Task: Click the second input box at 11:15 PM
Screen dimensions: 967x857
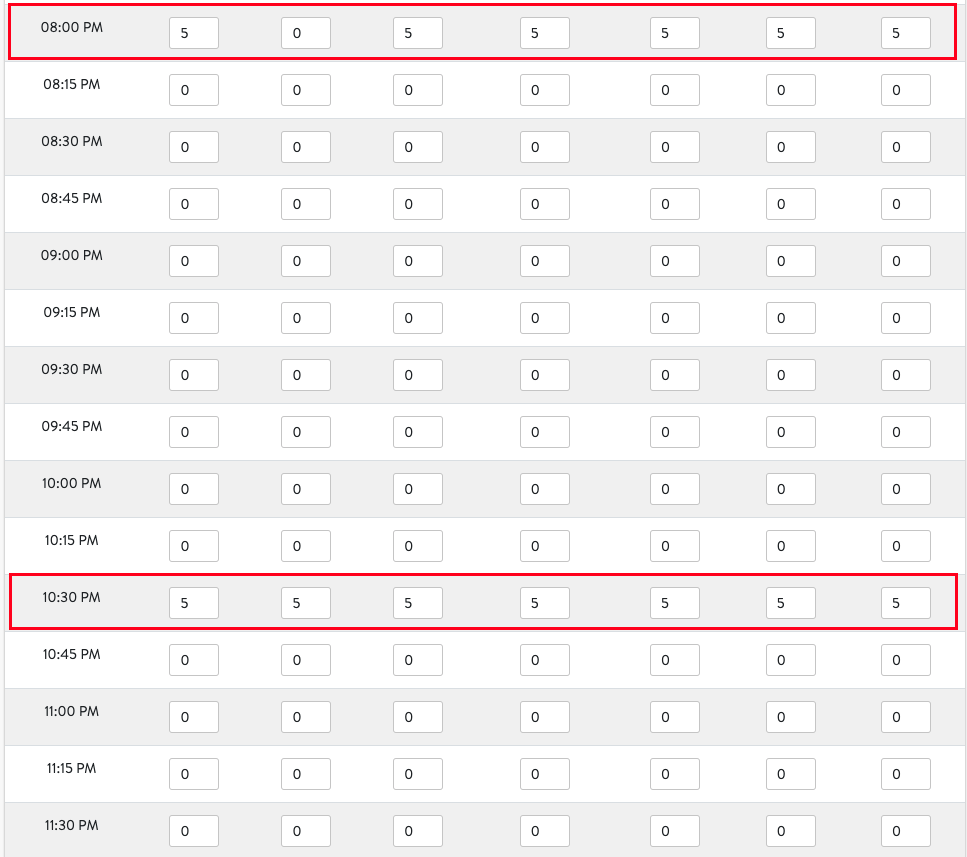Action: 305,773
